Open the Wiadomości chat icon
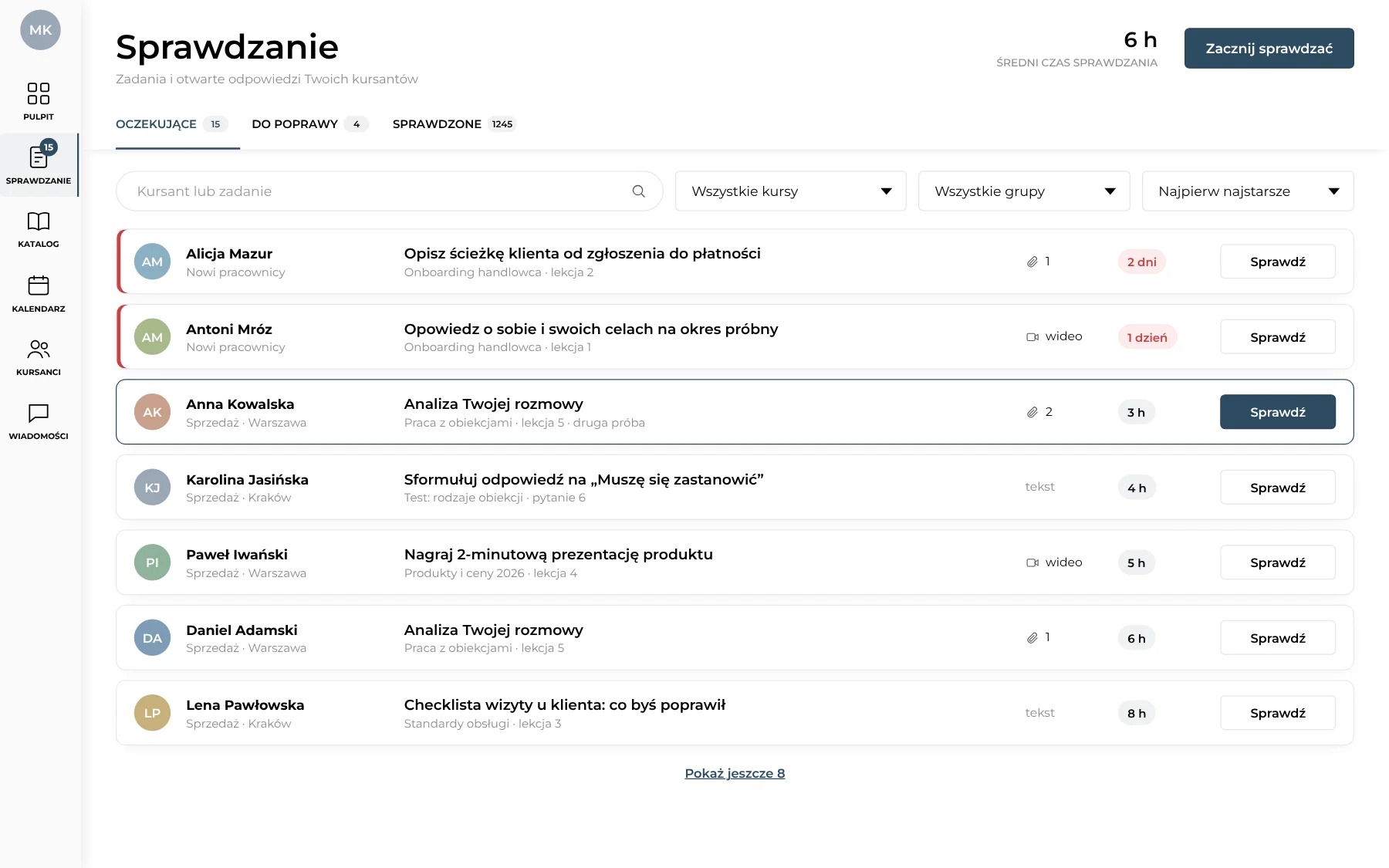 (x=39, y=414)
